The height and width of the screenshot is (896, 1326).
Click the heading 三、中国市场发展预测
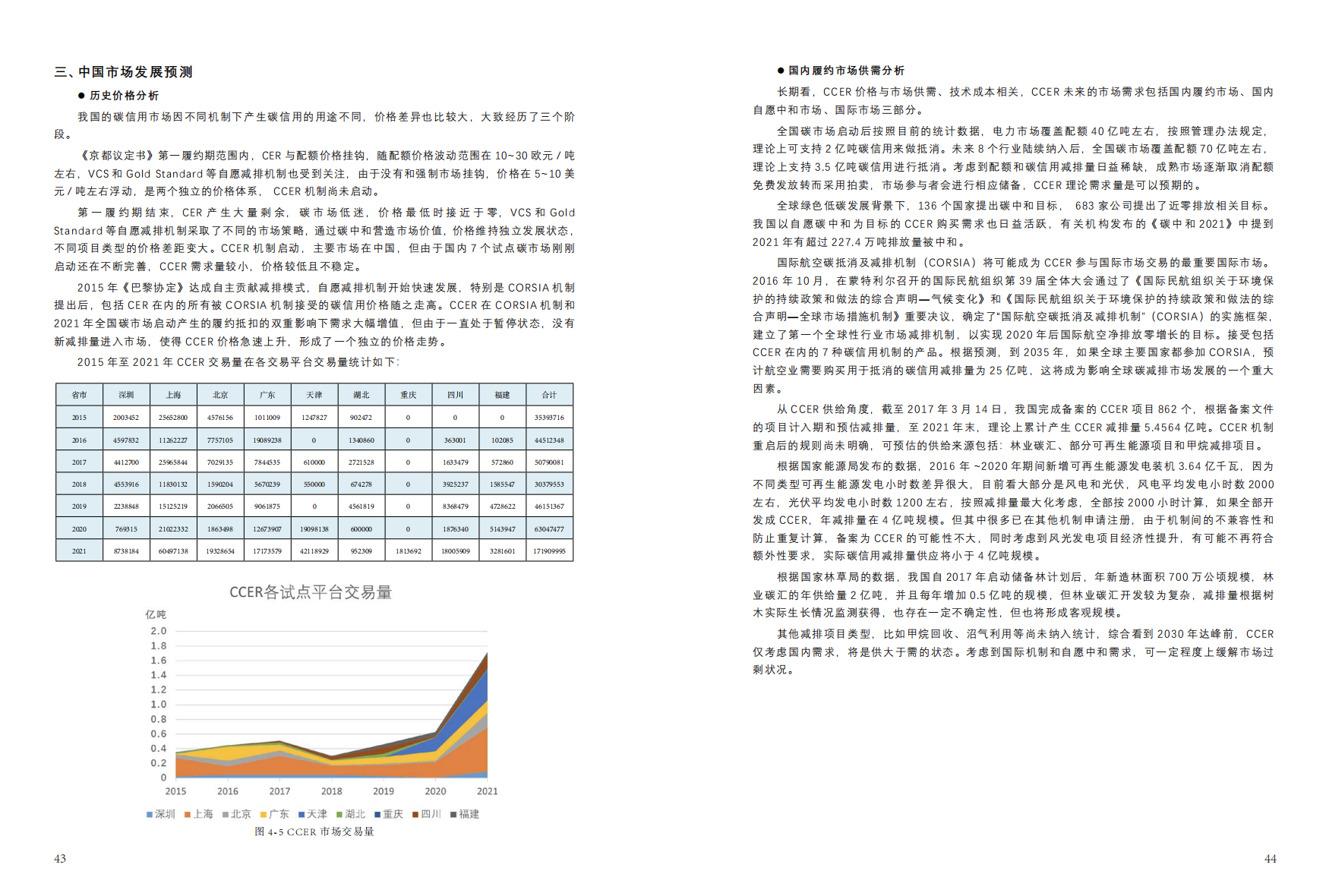pos(124,72)
